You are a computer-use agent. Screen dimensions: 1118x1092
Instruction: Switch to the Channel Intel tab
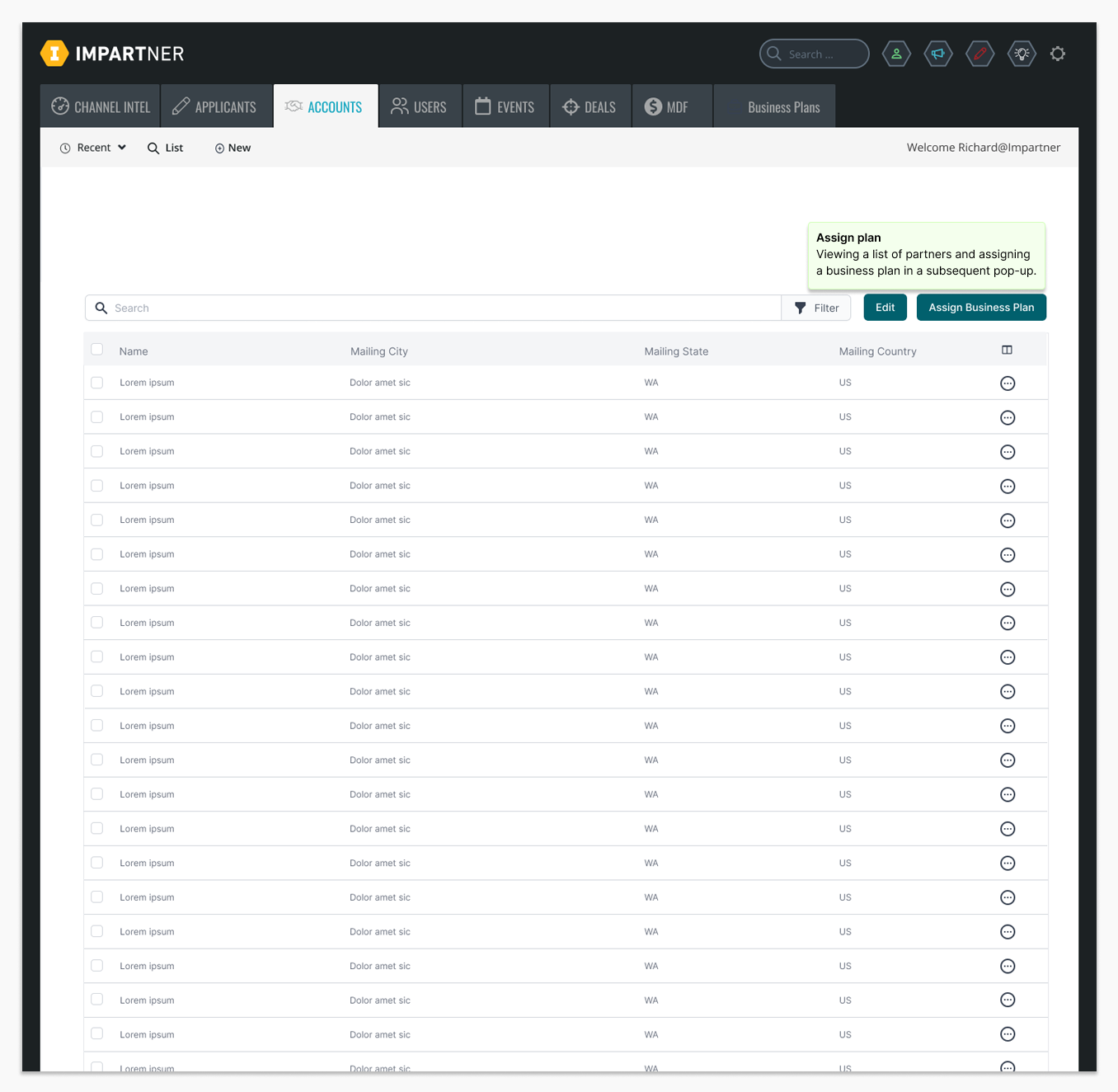click(101, 107)
